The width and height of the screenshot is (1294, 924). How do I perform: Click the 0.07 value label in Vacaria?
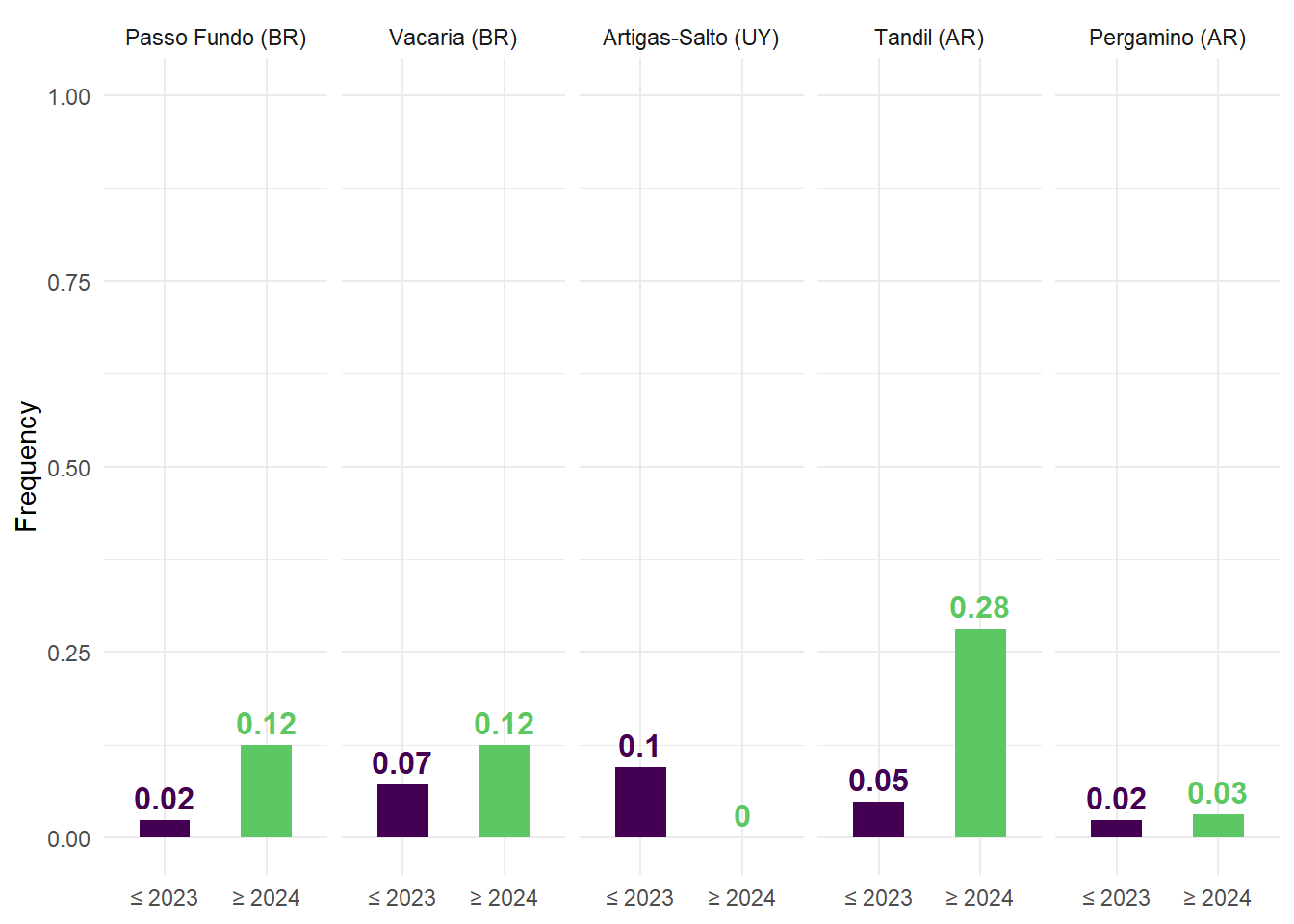(x=401, y=763)
